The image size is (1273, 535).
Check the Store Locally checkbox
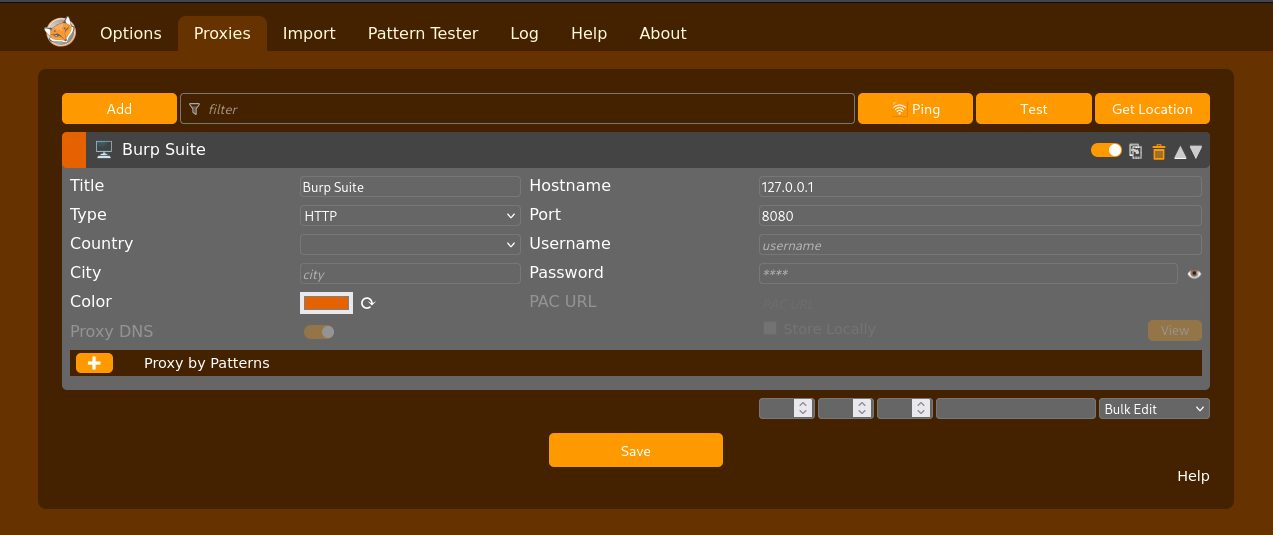pyautogui.click(x=770, y=328)
